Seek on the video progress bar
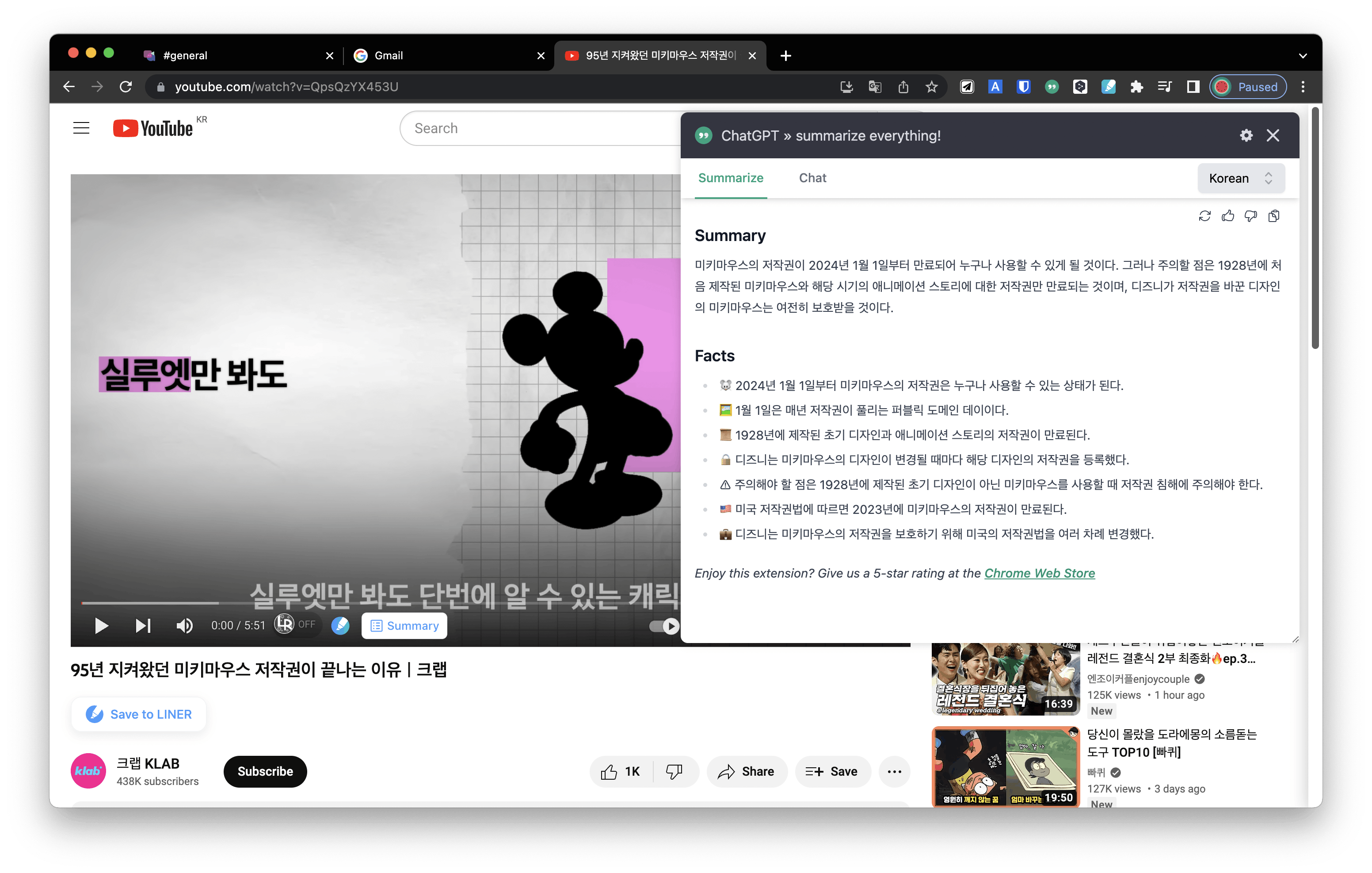1372x873 pixels. click(381, 603)
